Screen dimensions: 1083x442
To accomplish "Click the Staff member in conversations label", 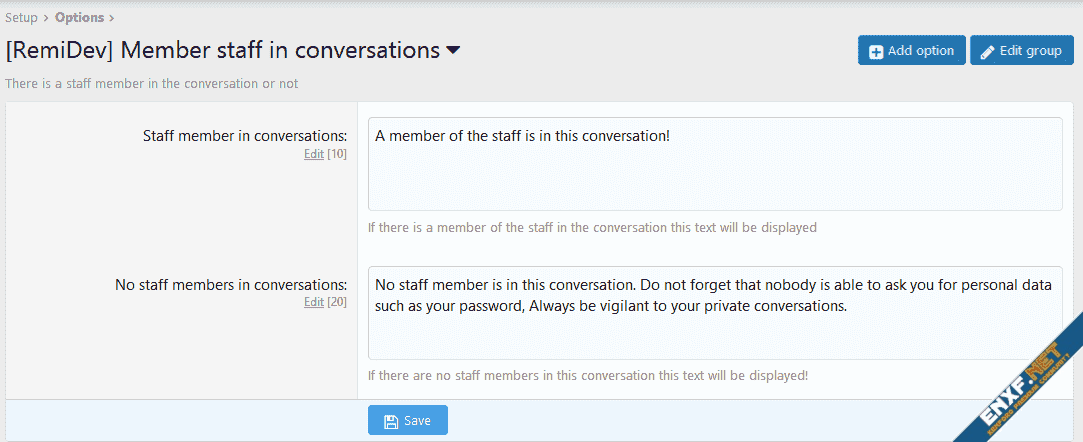I will click(x=245, y=136).
